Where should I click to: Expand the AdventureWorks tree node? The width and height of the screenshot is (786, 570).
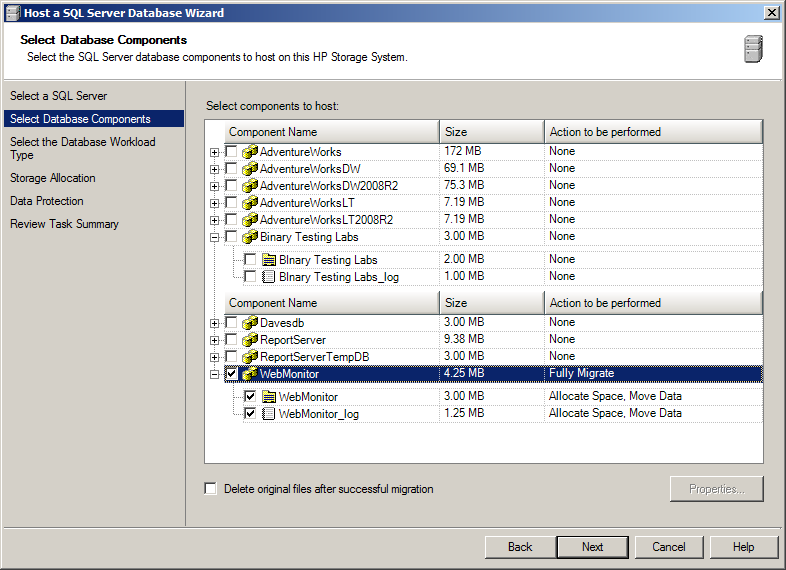(x=215, y=152)
